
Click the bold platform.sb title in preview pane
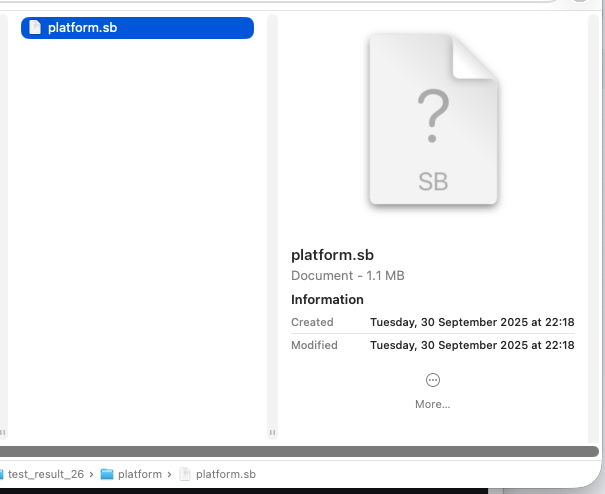332,255
